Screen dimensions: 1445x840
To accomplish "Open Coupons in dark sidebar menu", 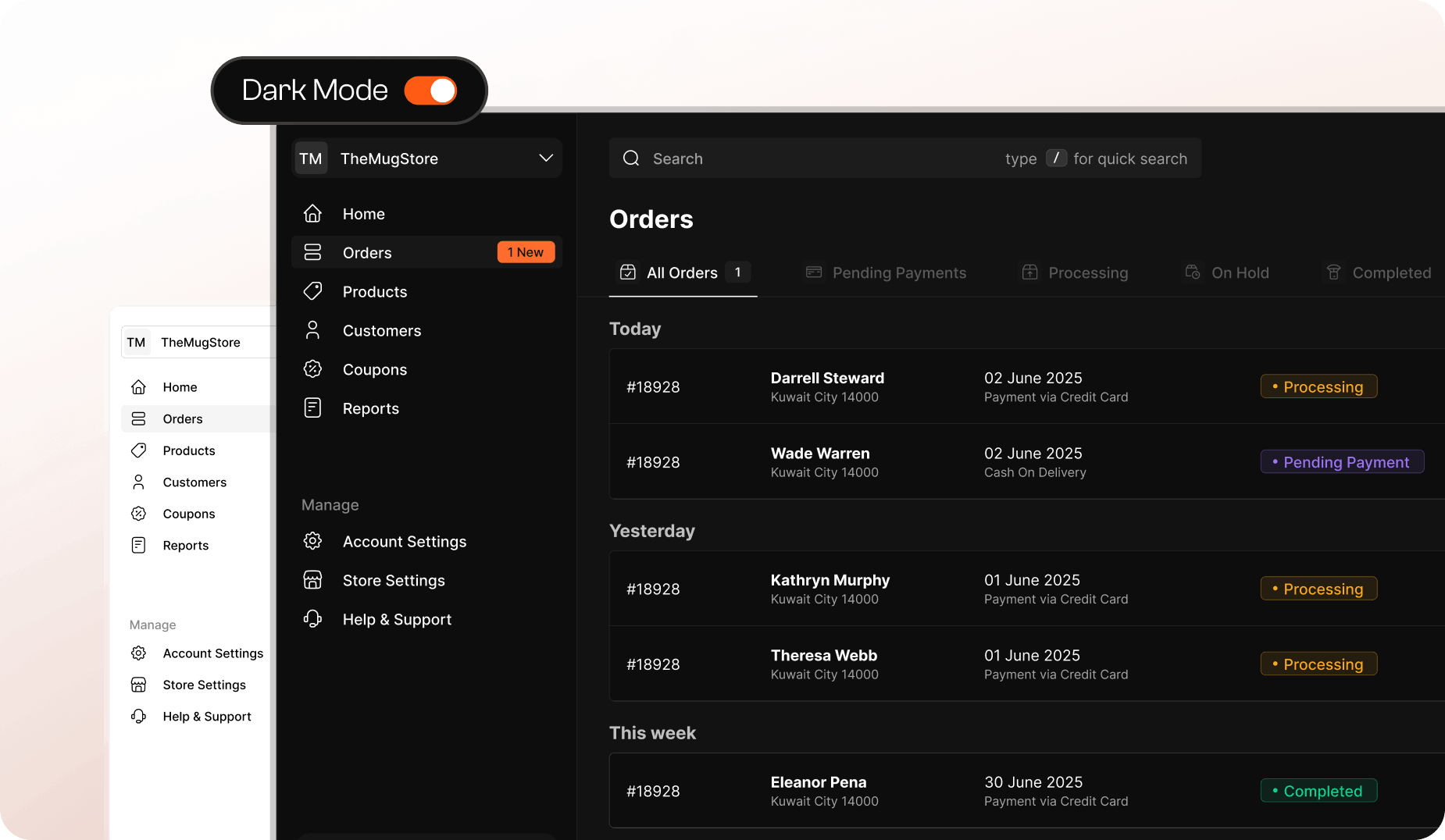I will tap(426, 369).
